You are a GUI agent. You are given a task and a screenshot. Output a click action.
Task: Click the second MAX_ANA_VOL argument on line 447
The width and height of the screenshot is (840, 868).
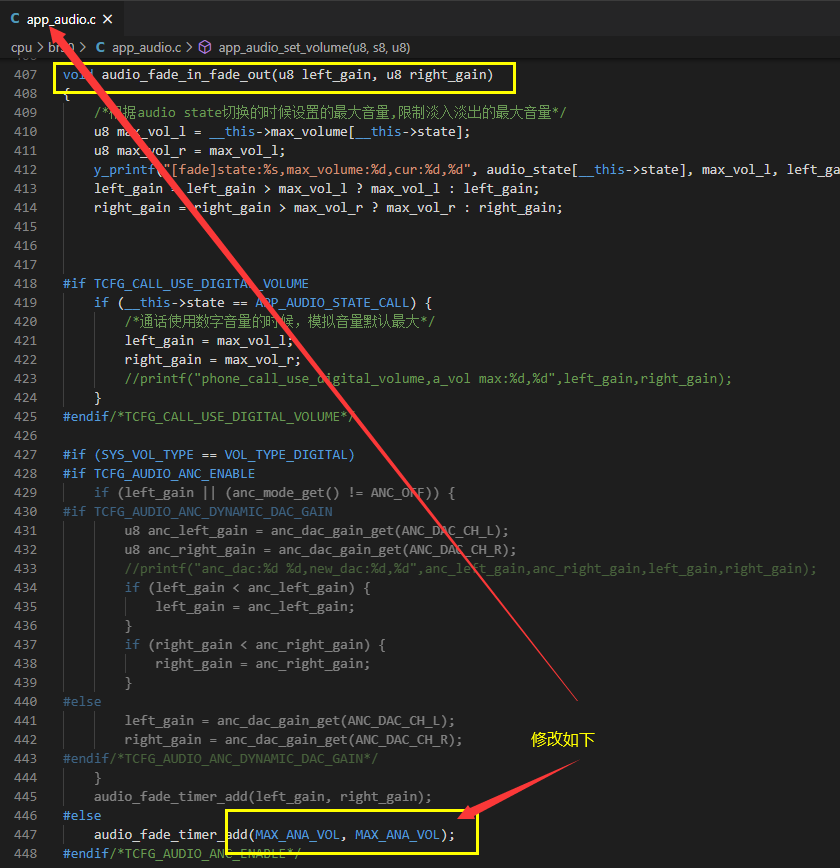coord(398,835)
